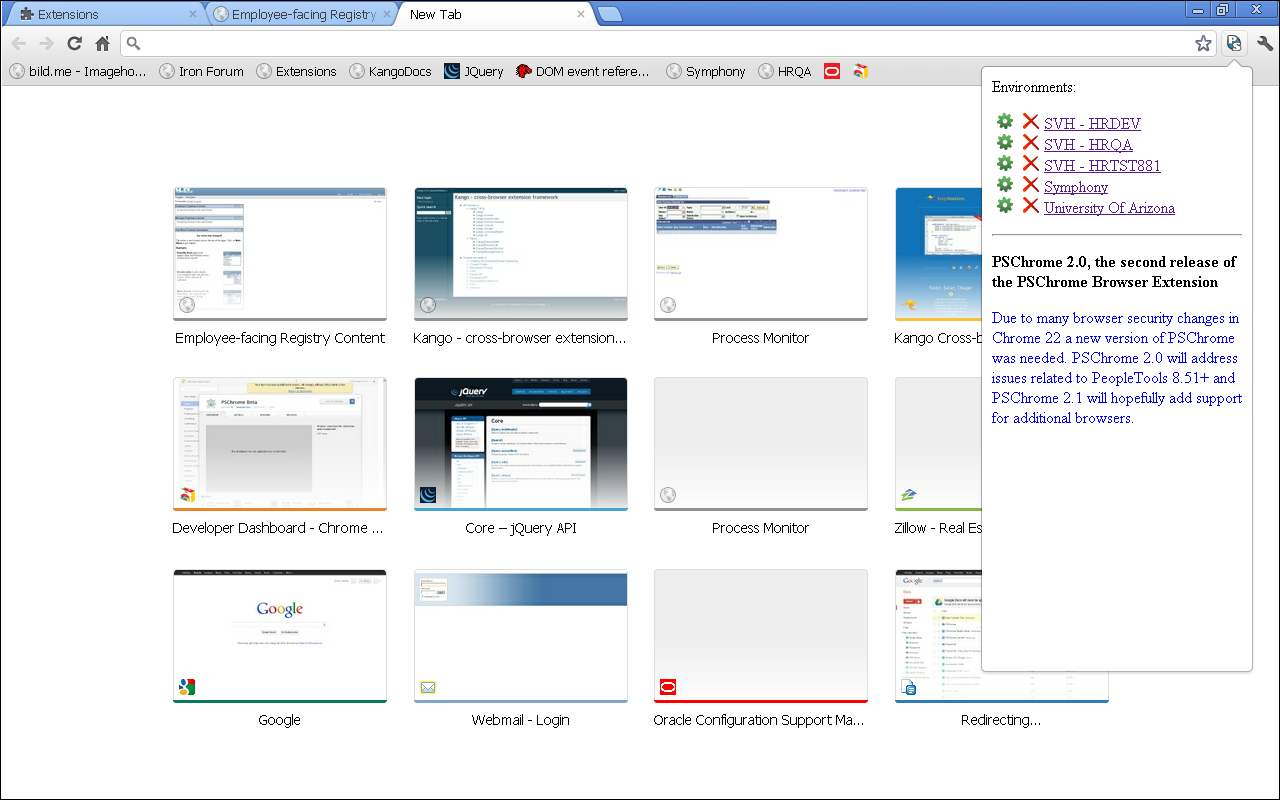Delete SVH - HRQA with red X icon
Image resolution: width=1280 pixels, height=800 pixels.
pos(1031,143)
